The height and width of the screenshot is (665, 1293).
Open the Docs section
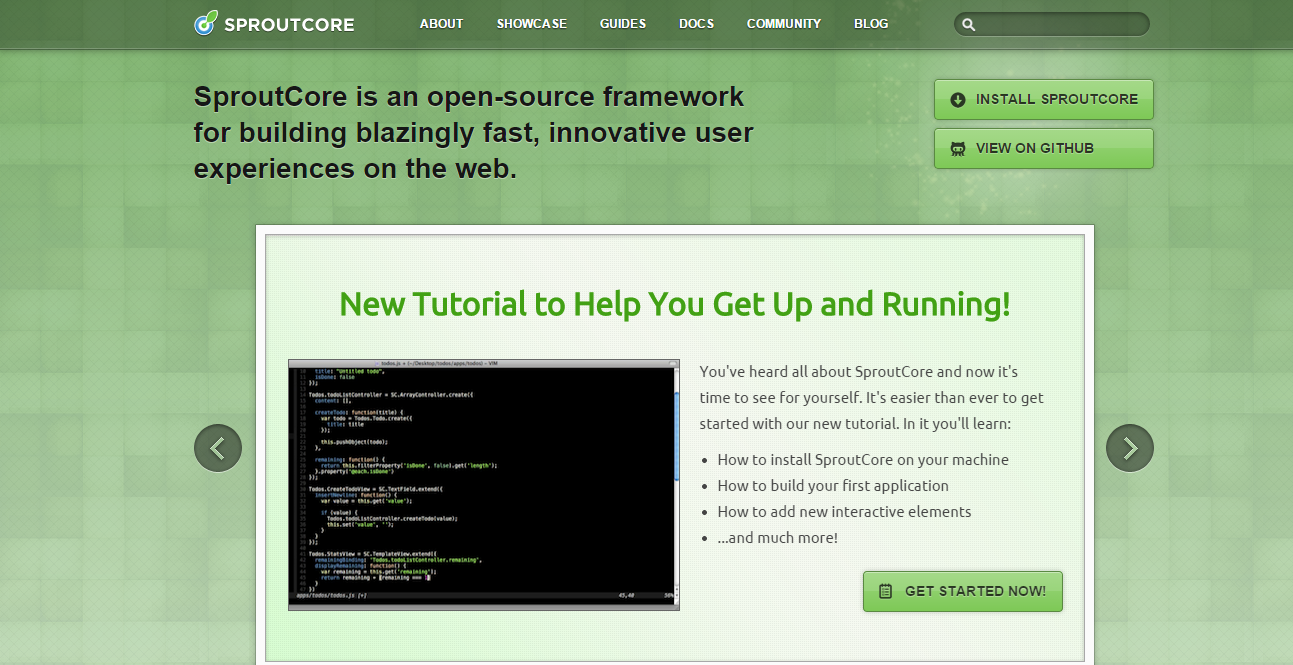(696, 23)
